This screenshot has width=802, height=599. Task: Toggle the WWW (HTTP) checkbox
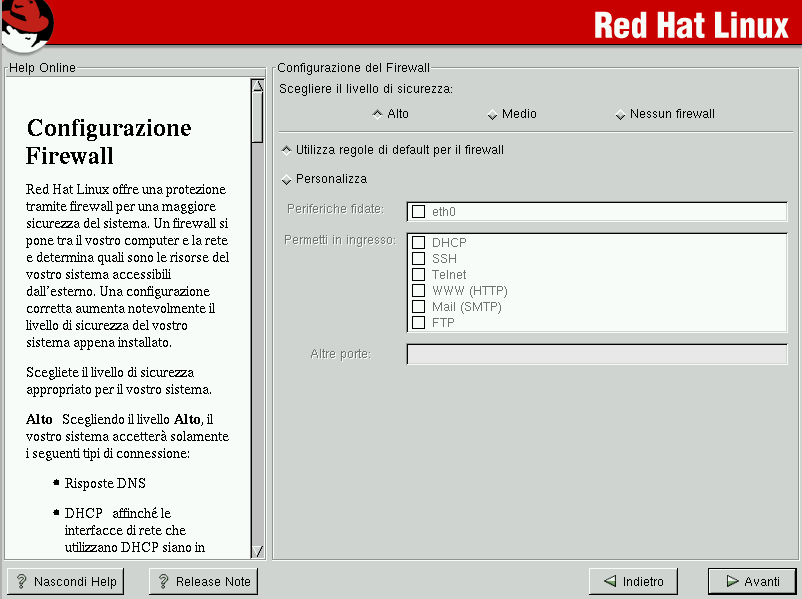point(419,291)
